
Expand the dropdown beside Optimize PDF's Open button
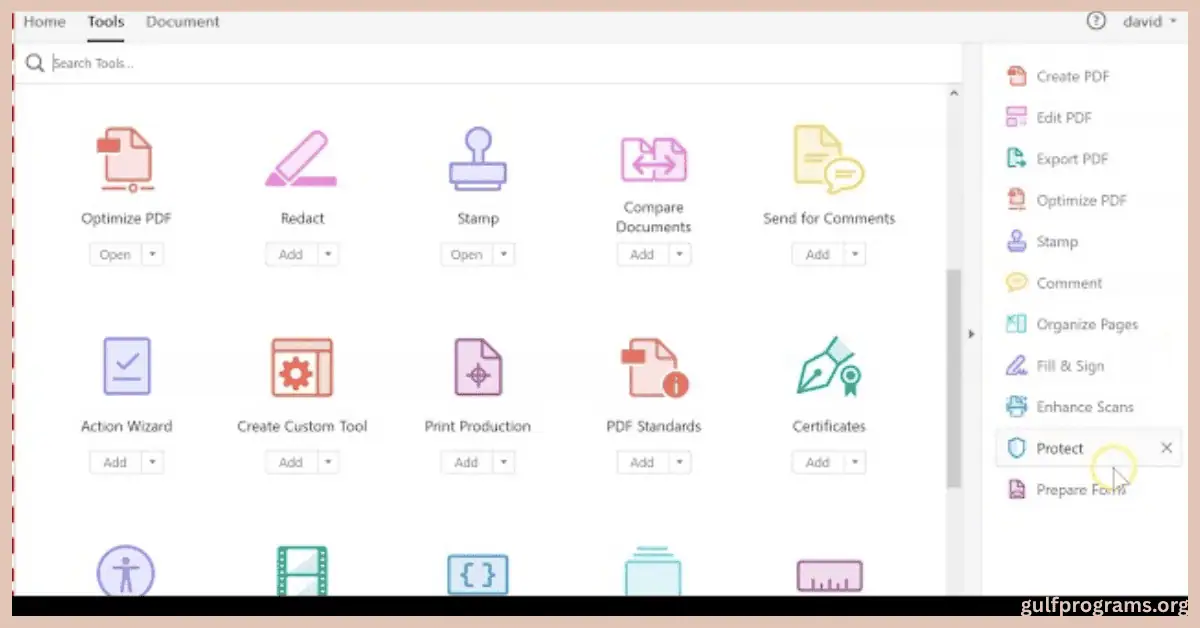point(152,254)
